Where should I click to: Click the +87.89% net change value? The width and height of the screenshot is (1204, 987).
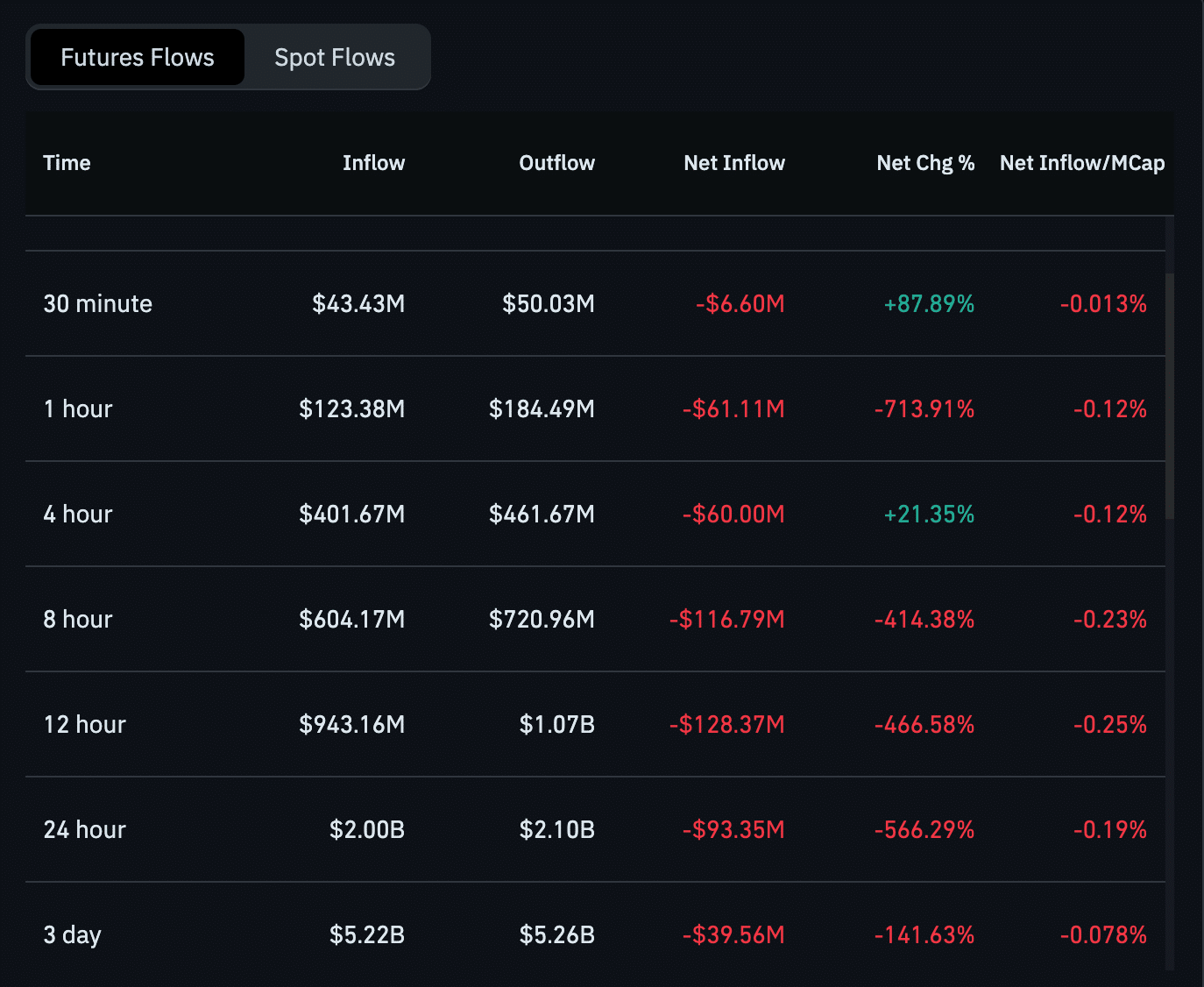tap(928, 303)
